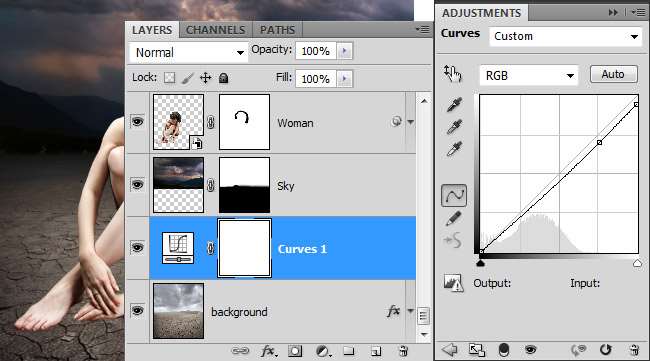This screenshot has height=361, width=650.
Task: Hide the Sky layer
Action: point(137,184)
